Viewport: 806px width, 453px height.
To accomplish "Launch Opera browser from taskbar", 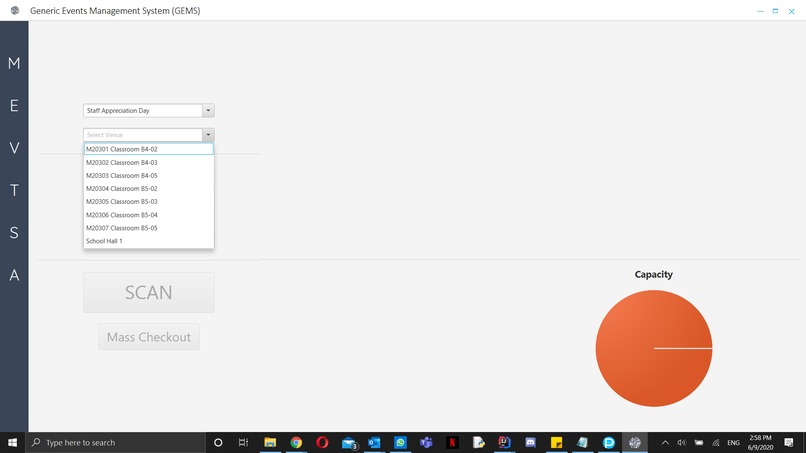I will click(322, 442).
